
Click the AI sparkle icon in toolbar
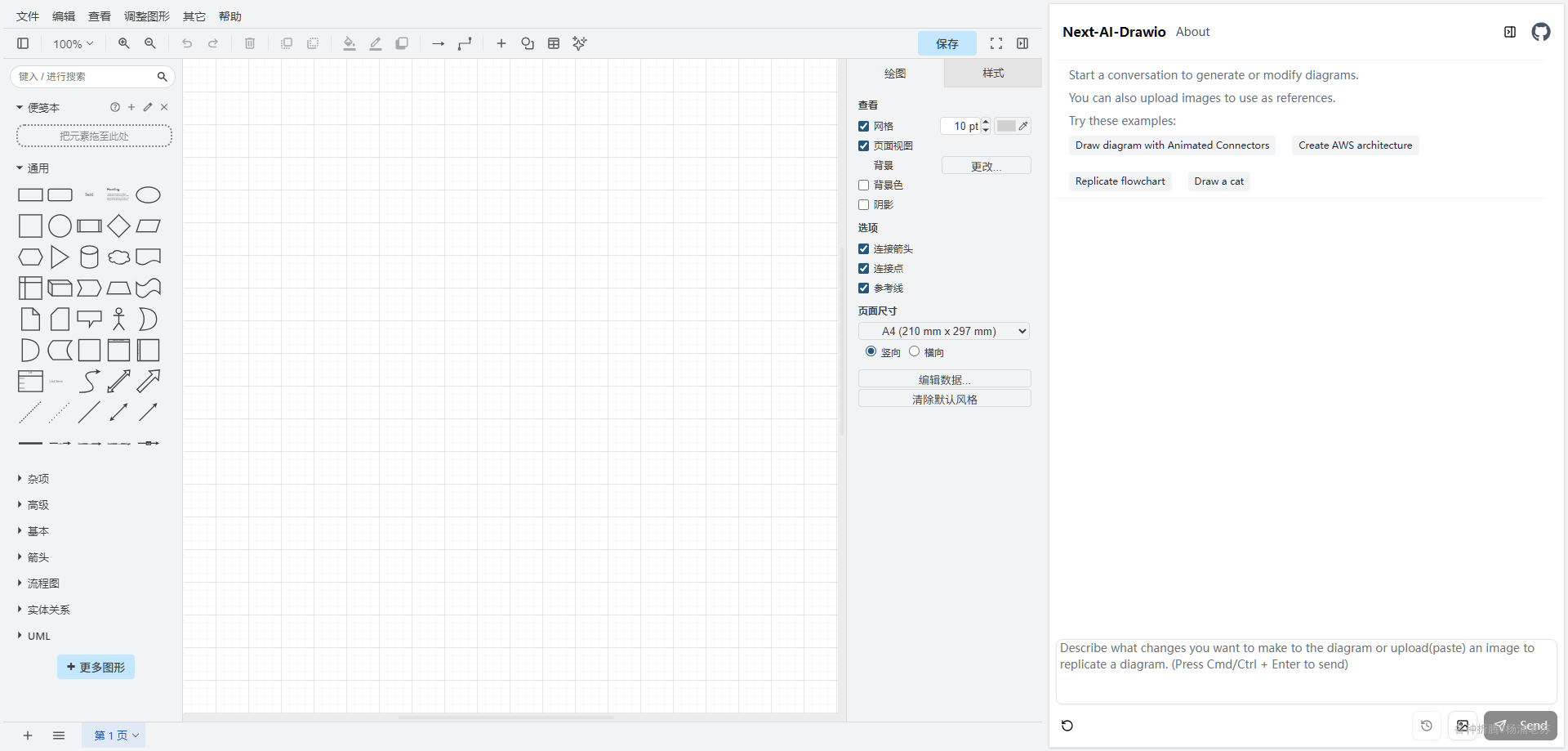coord(580,43)
